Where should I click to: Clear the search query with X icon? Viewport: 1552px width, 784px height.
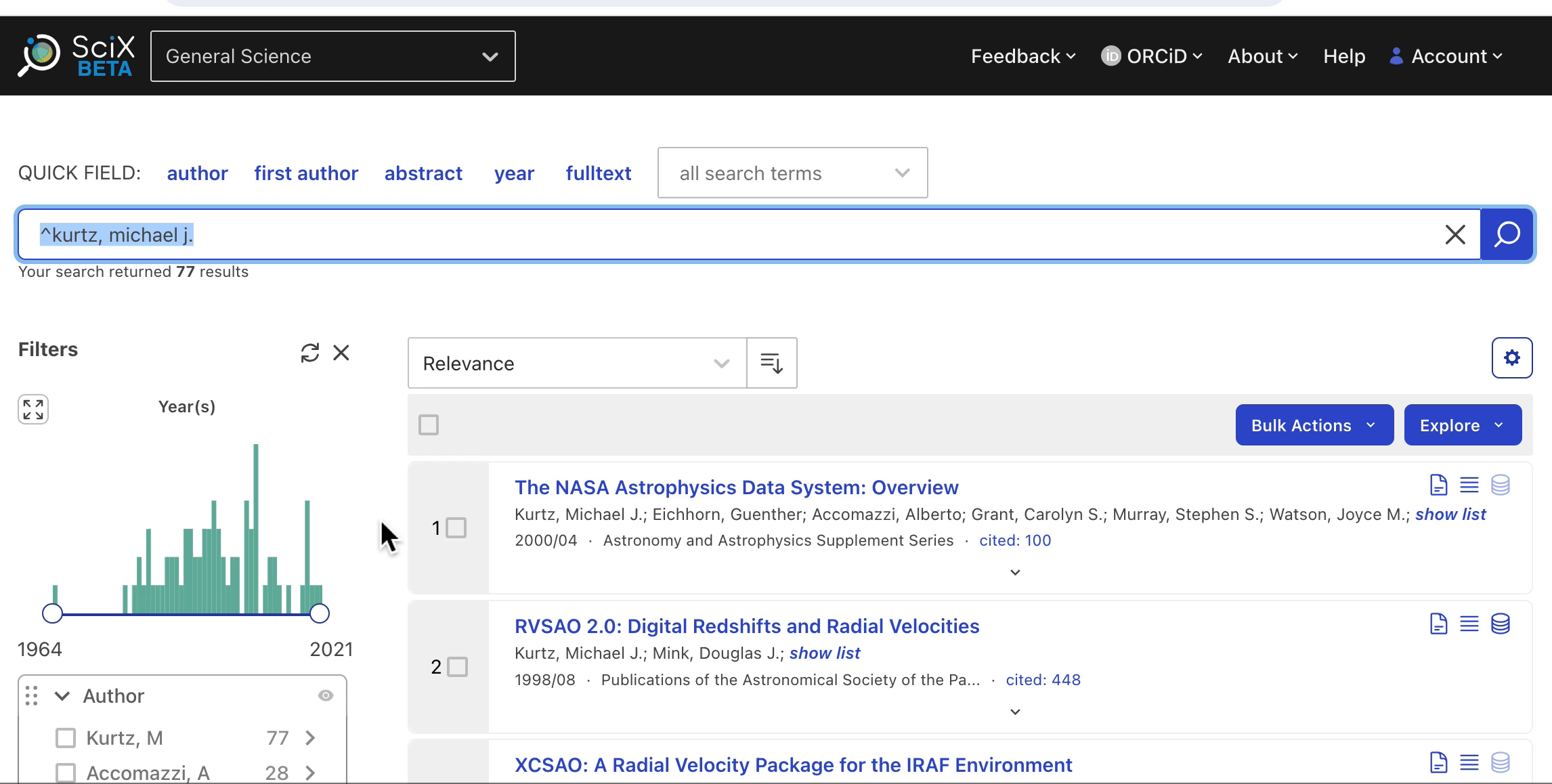click(1454, 235)
